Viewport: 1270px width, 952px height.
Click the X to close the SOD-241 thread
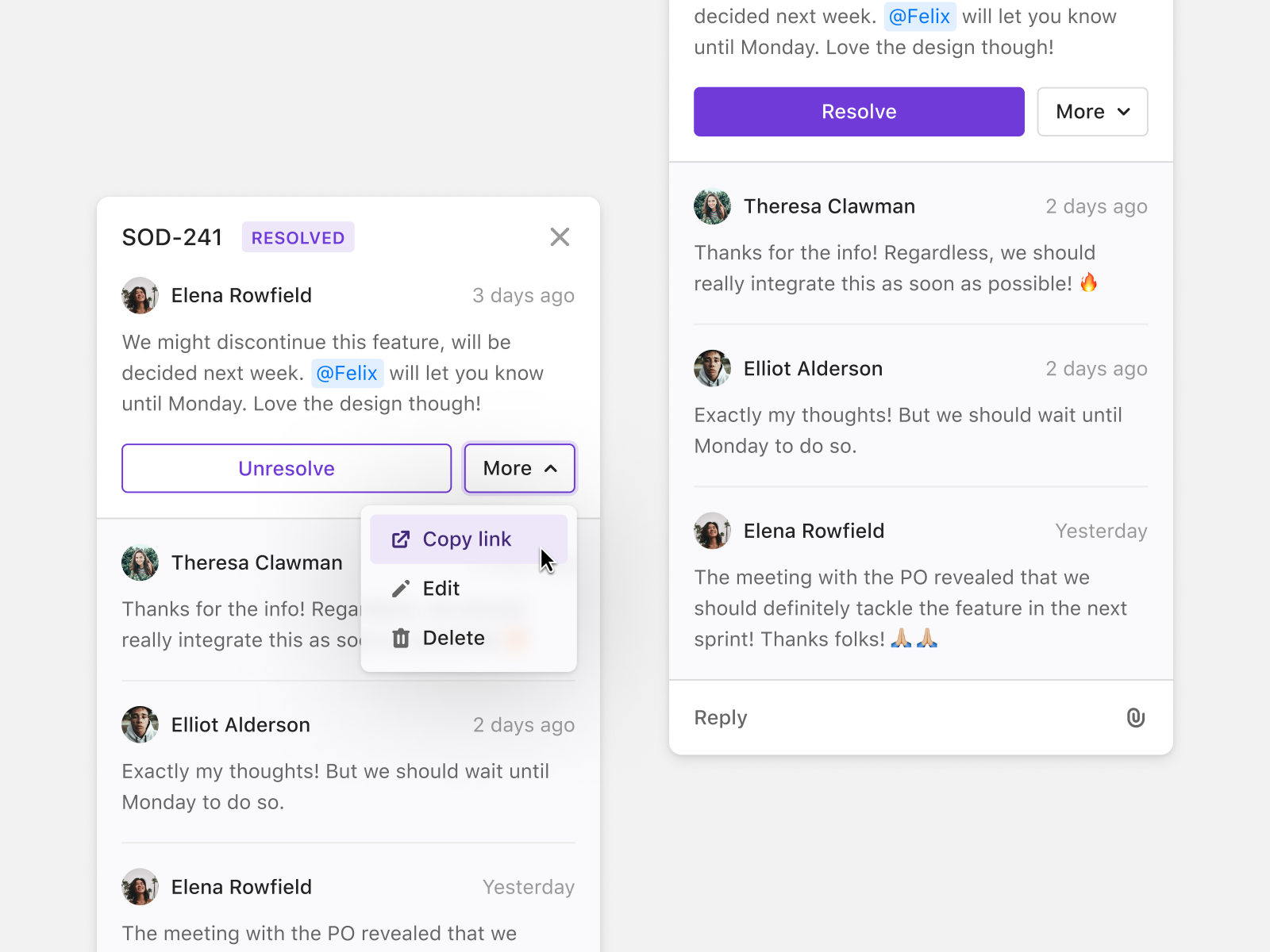[560, 236]
